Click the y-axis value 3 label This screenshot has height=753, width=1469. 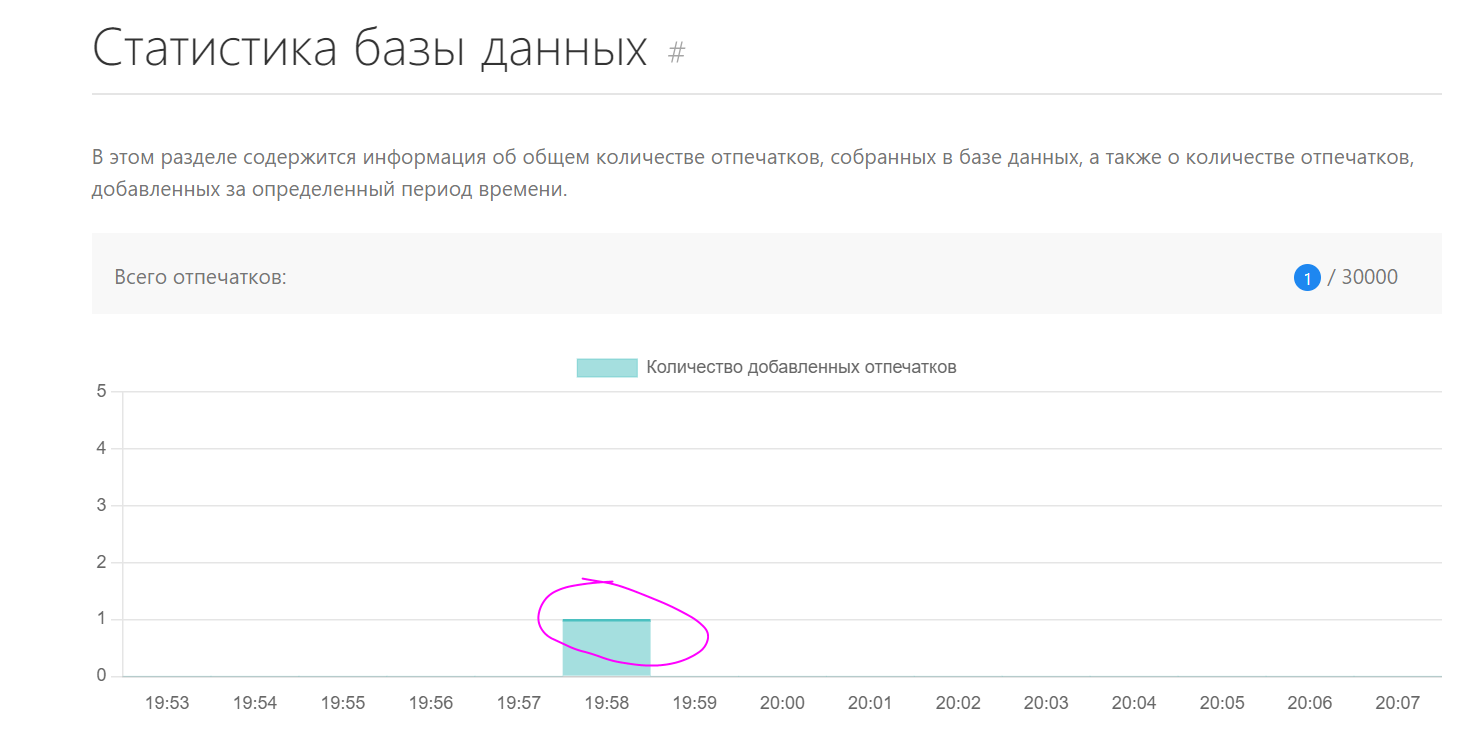point(101,505)
